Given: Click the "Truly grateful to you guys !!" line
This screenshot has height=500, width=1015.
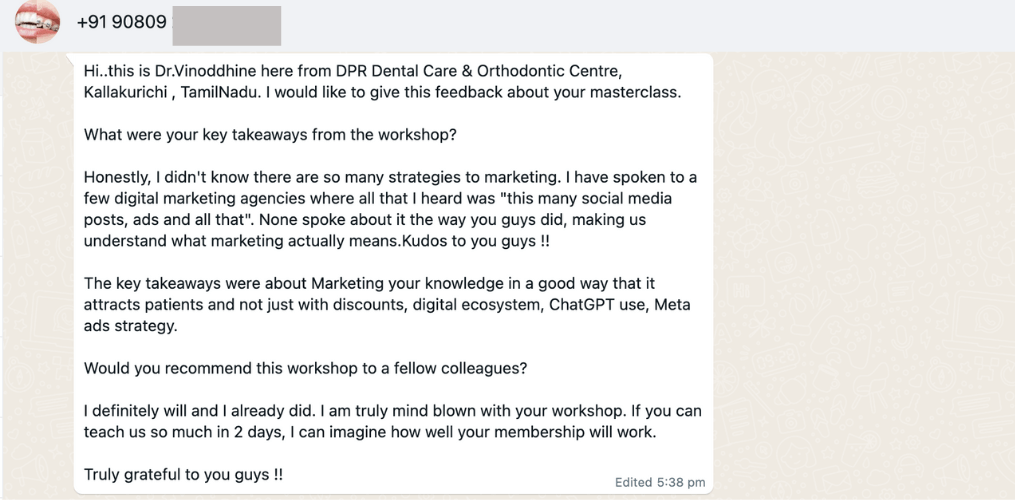Looking at the screenshot, I should click(183, 475).
